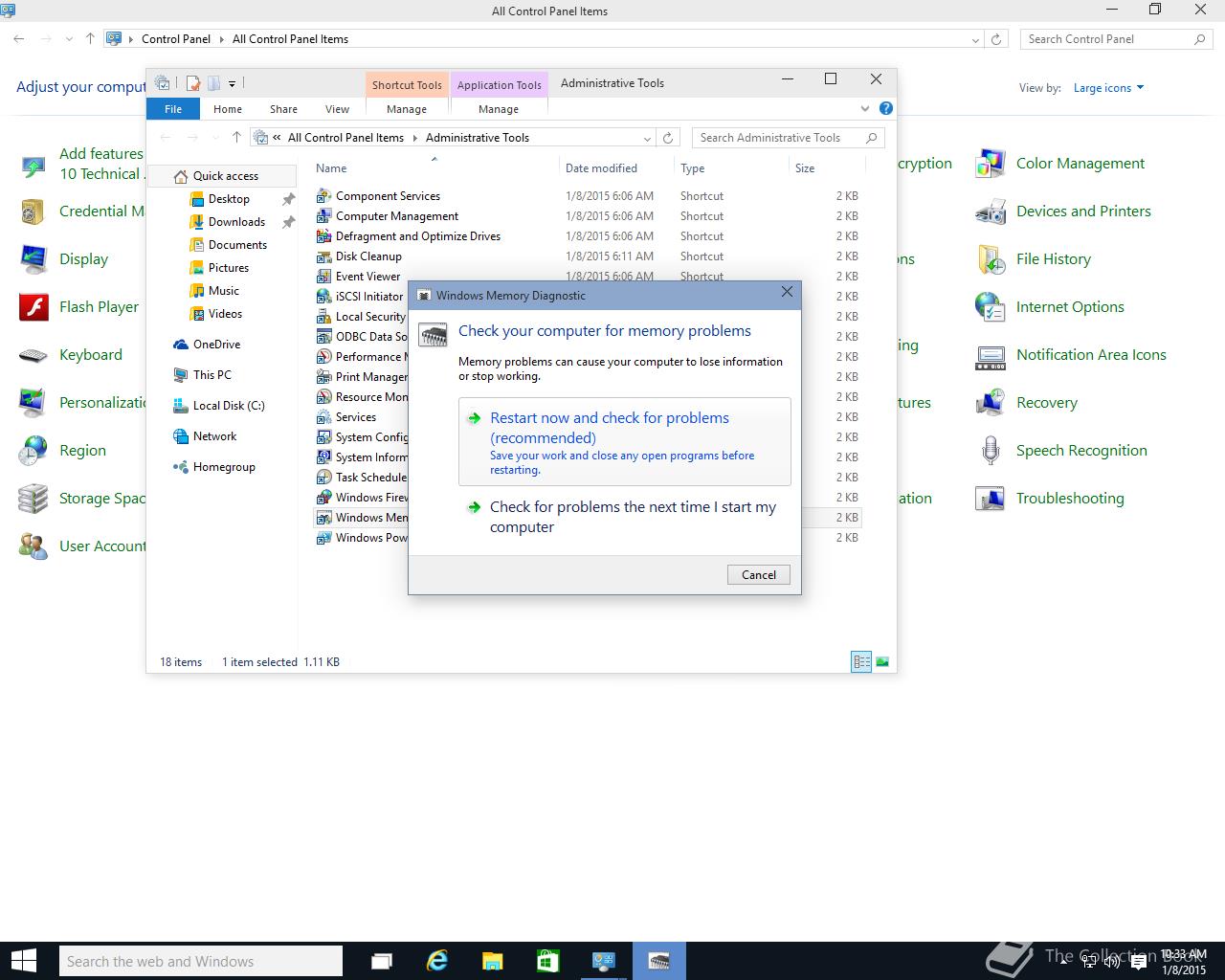Open Home ribbon tab
This screenshot has width=1225, height=980.
tap(228, 109)
